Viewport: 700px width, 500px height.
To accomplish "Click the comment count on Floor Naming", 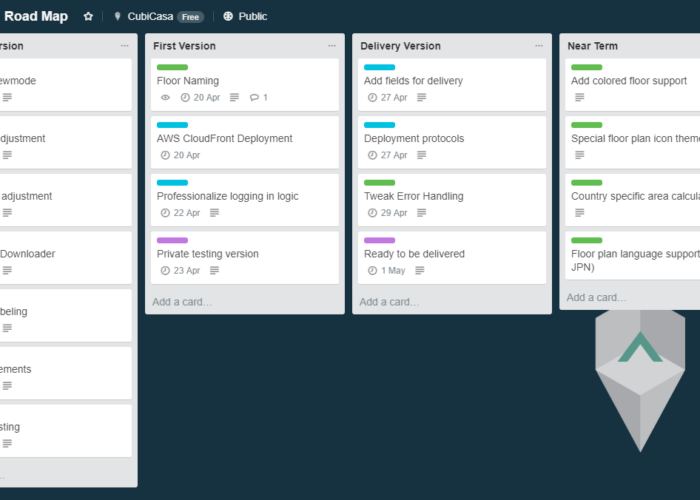I will pyautogui.click(x=259, y=97).
